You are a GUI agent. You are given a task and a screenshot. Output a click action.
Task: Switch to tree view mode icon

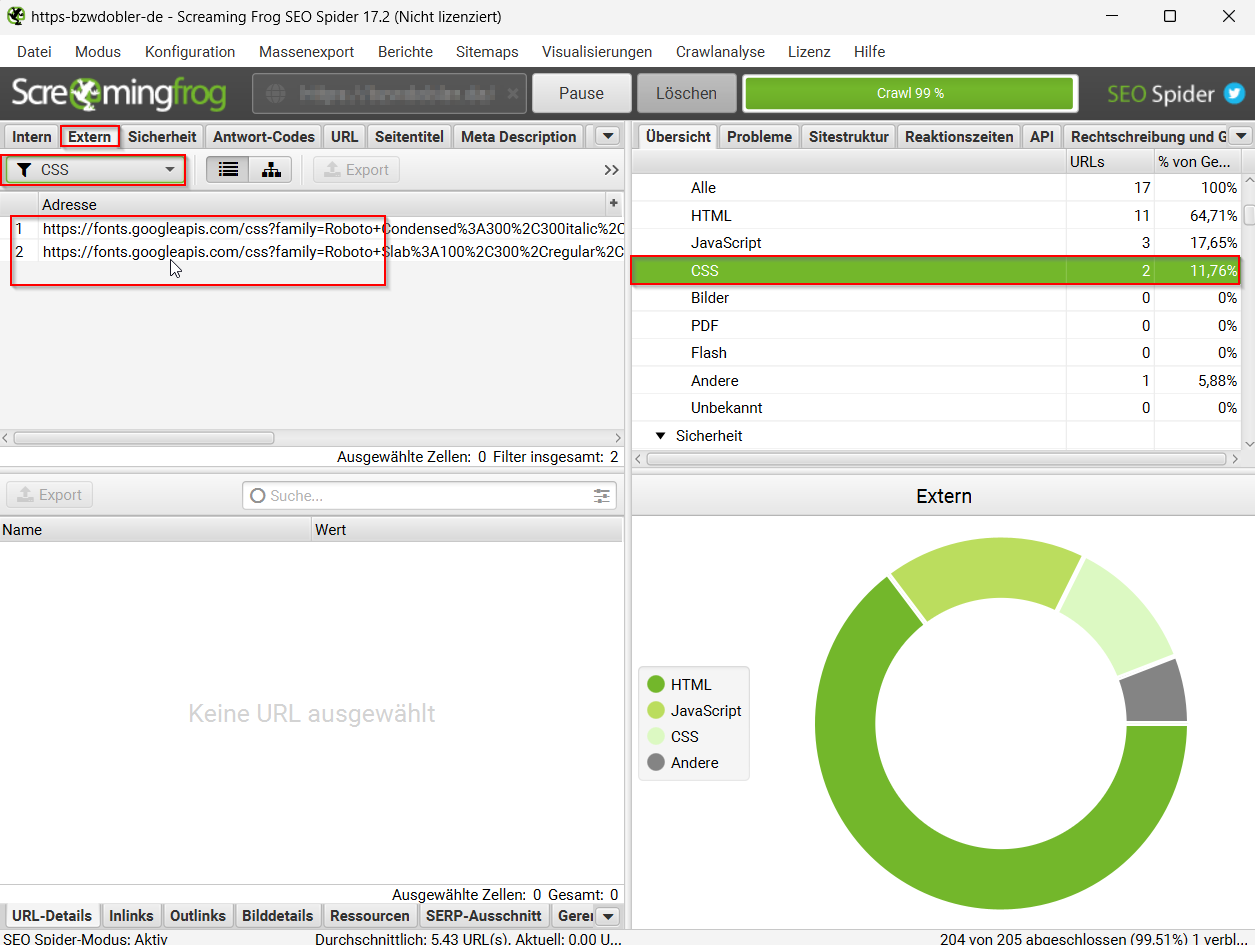[271, 170]
